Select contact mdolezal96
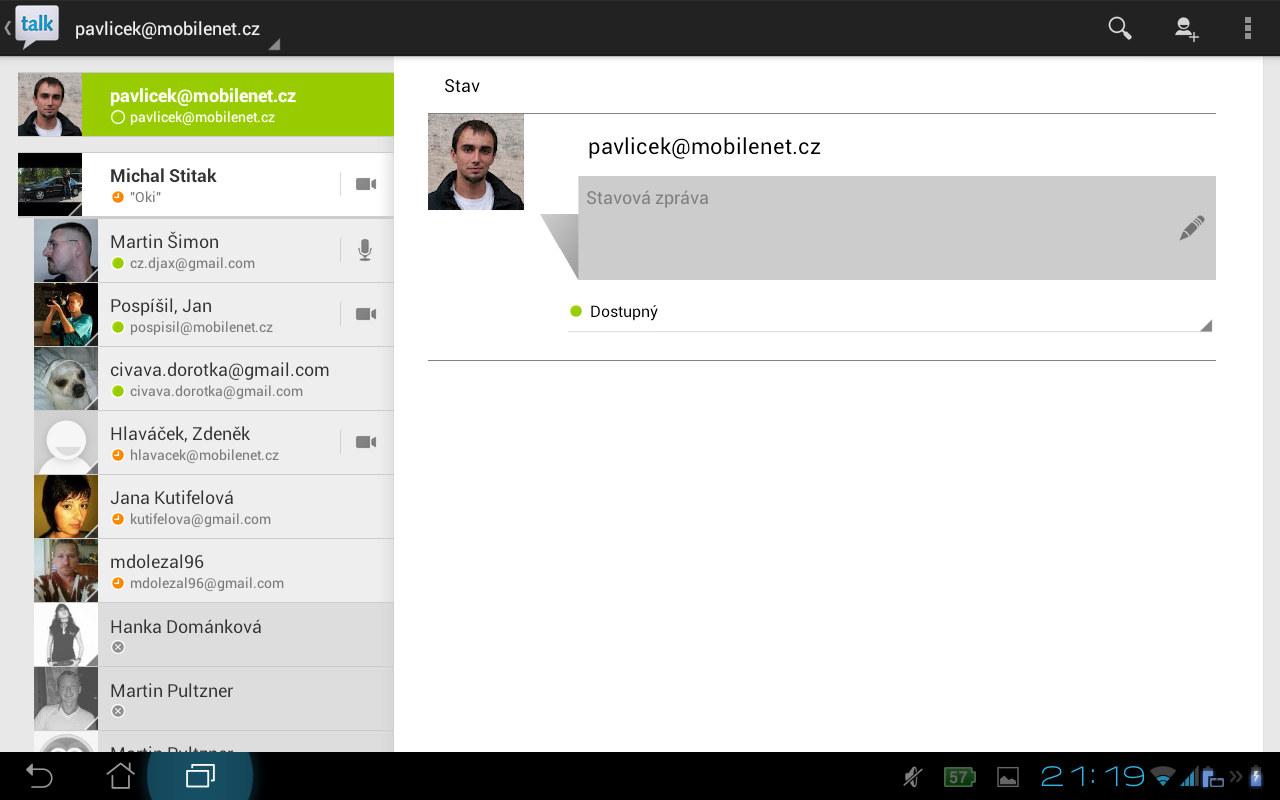Screen dimensions: 1280x800 coord(220,571)
